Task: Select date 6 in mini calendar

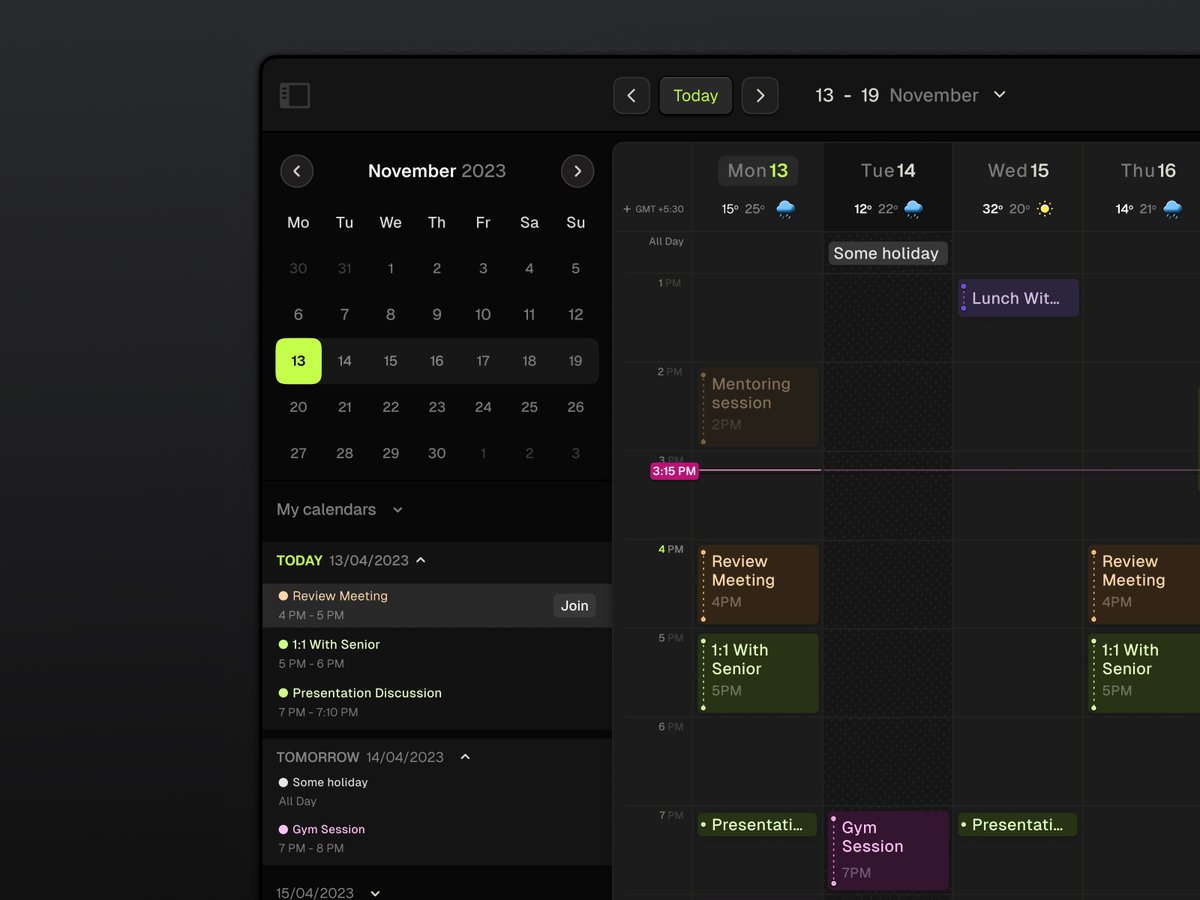Action: click(x=298, y=315)
